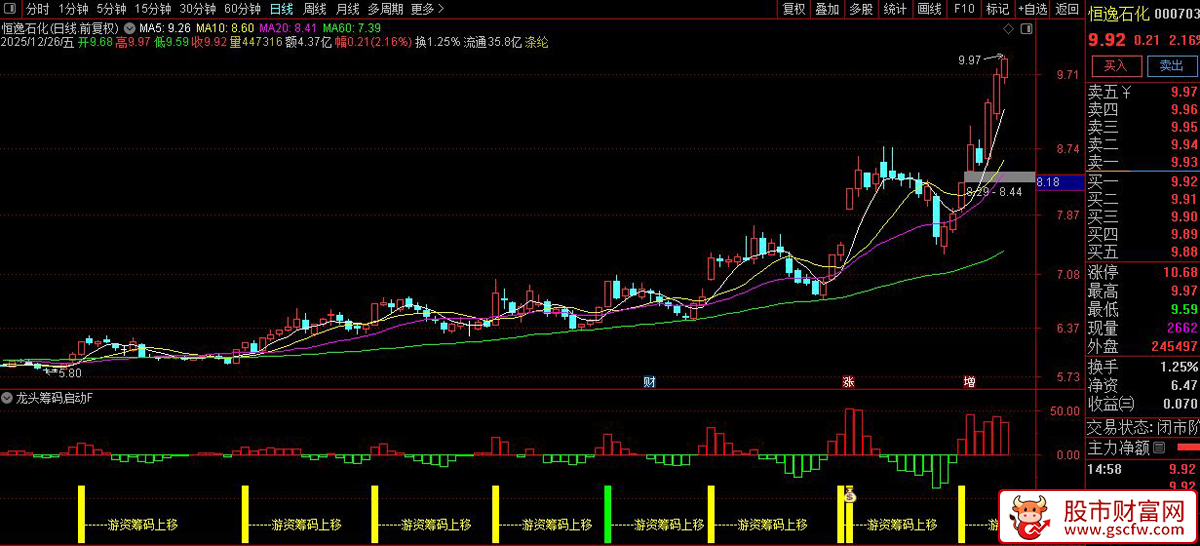Image resolution: width=1200 pixels, height=546 pixels.
Task: Click the 恒逸石化(日线.前复权) chart title
Action: pos(61,27)
